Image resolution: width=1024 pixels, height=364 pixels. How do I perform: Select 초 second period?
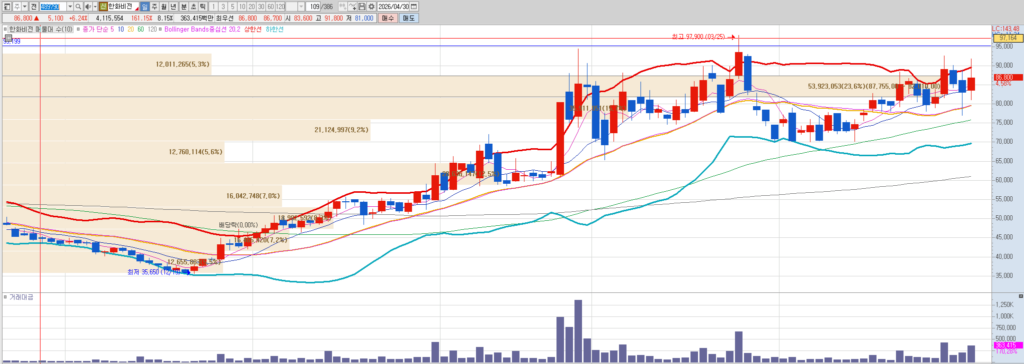(193, 6)
